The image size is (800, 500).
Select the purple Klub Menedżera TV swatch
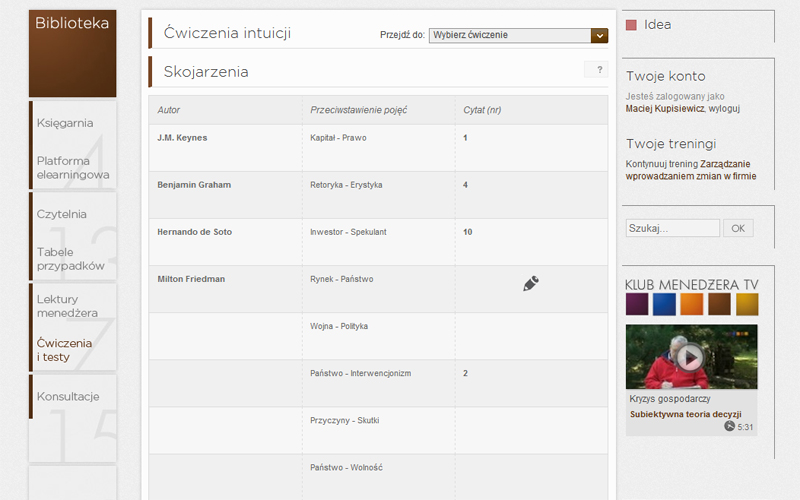[637, 304]
